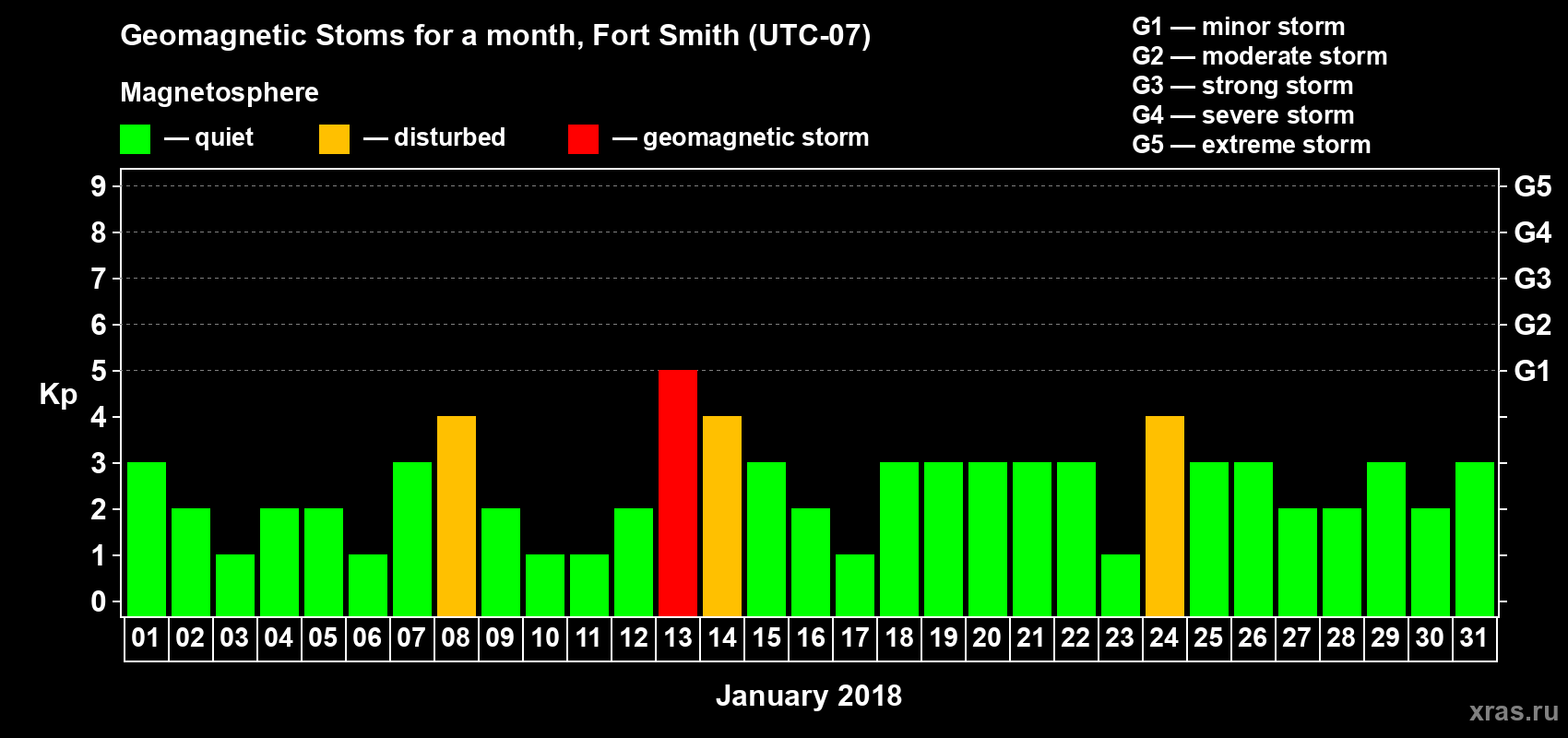This screenshot has height=738, width=1568.
Task: Click the G2 label on right axis
Action: tap(1533, 325)
